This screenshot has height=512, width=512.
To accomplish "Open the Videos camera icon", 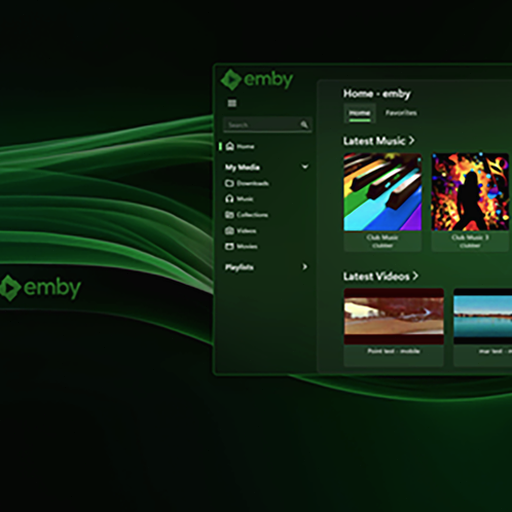I will click(229, 230).
